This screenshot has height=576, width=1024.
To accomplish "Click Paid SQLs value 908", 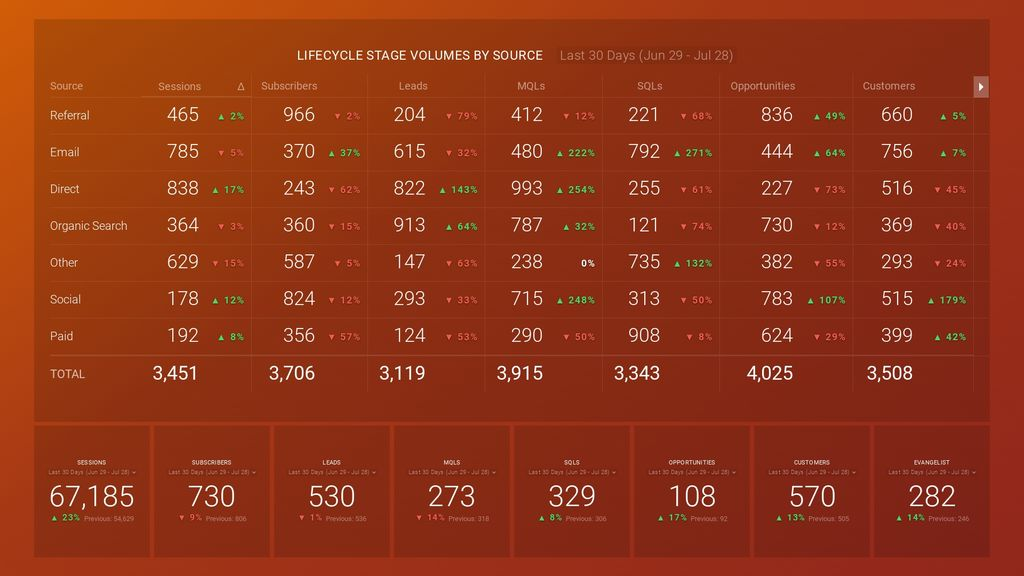I will click(643, 336).
